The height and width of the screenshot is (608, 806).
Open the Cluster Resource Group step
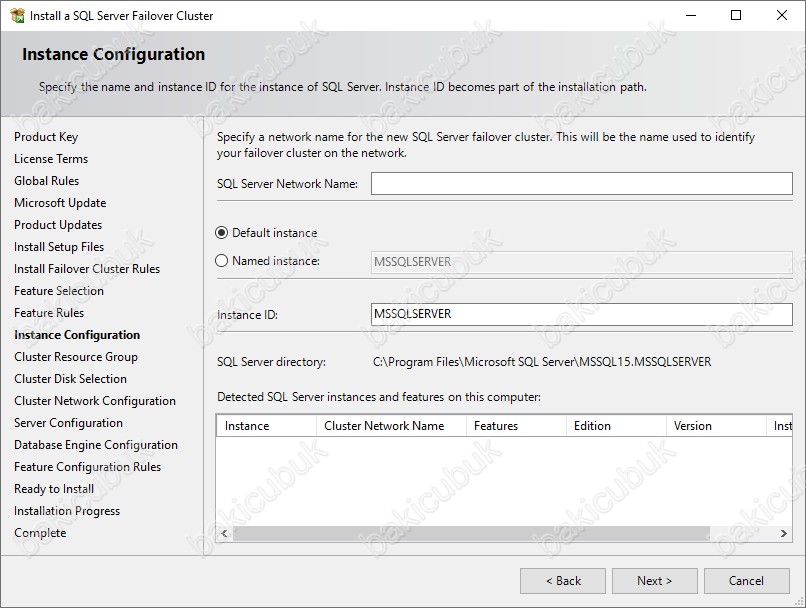[x=76, y=357]
